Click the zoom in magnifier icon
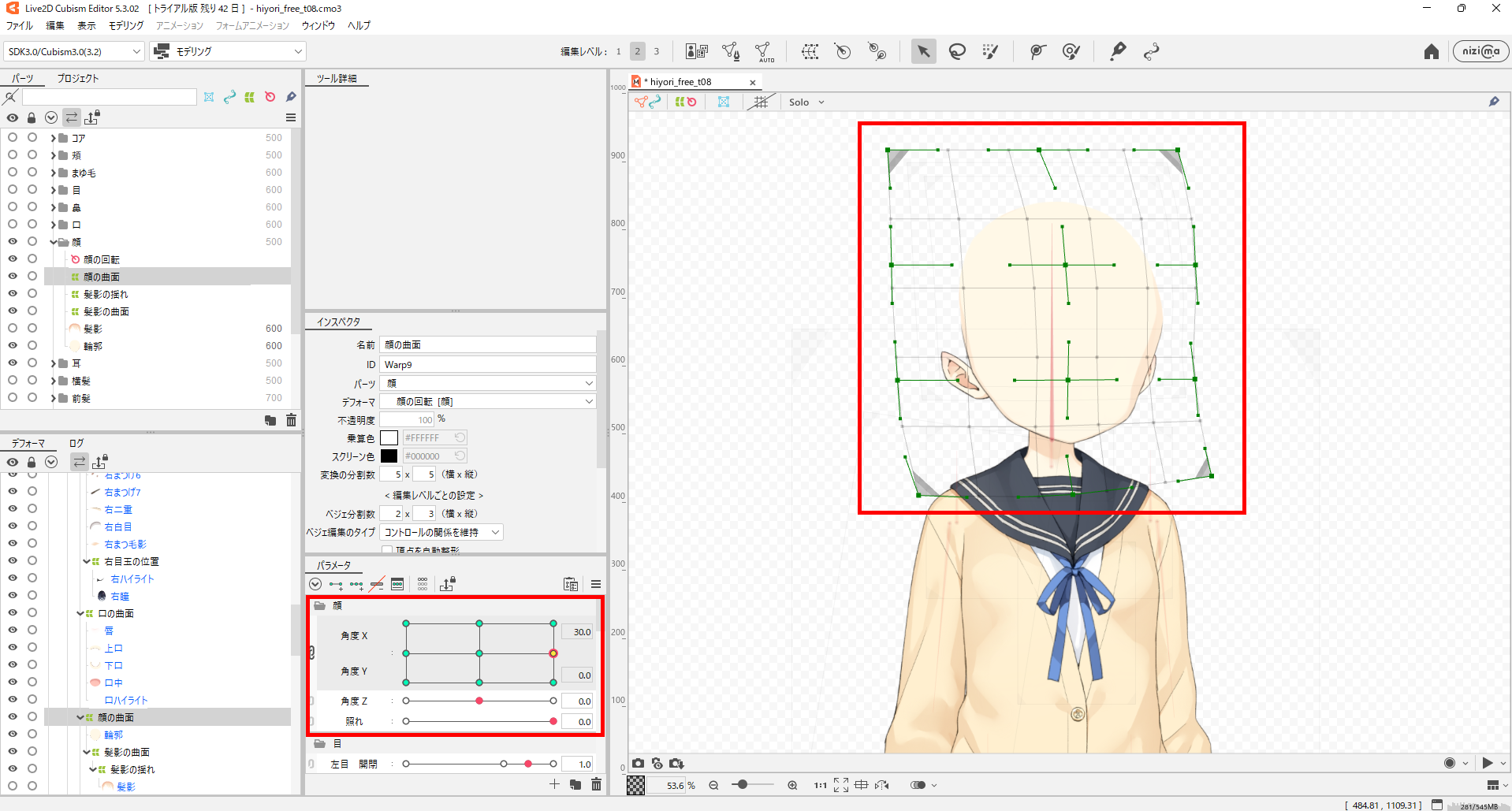 tap(792, 785)
